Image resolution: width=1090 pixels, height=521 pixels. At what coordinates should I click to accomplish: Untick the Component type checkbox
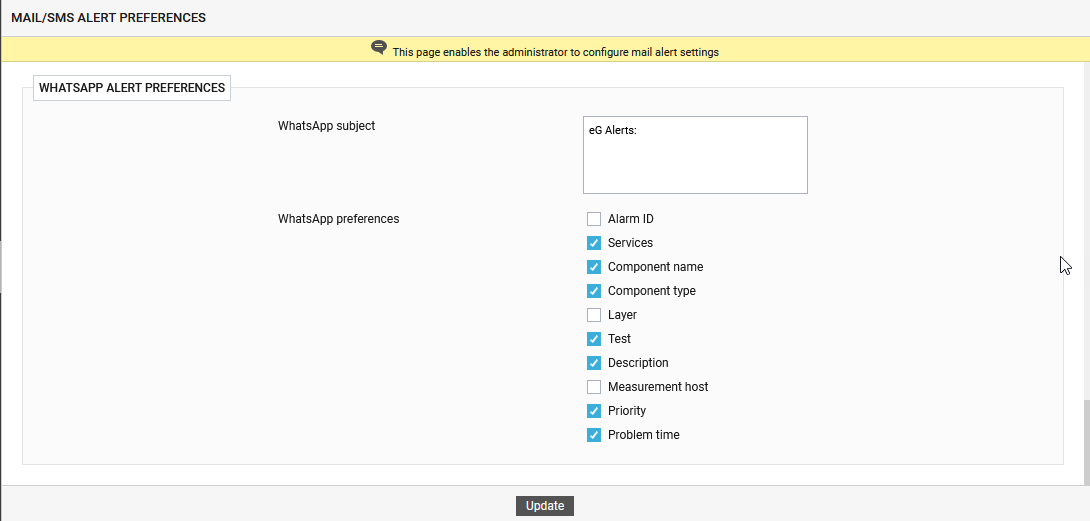coord(594,291)
